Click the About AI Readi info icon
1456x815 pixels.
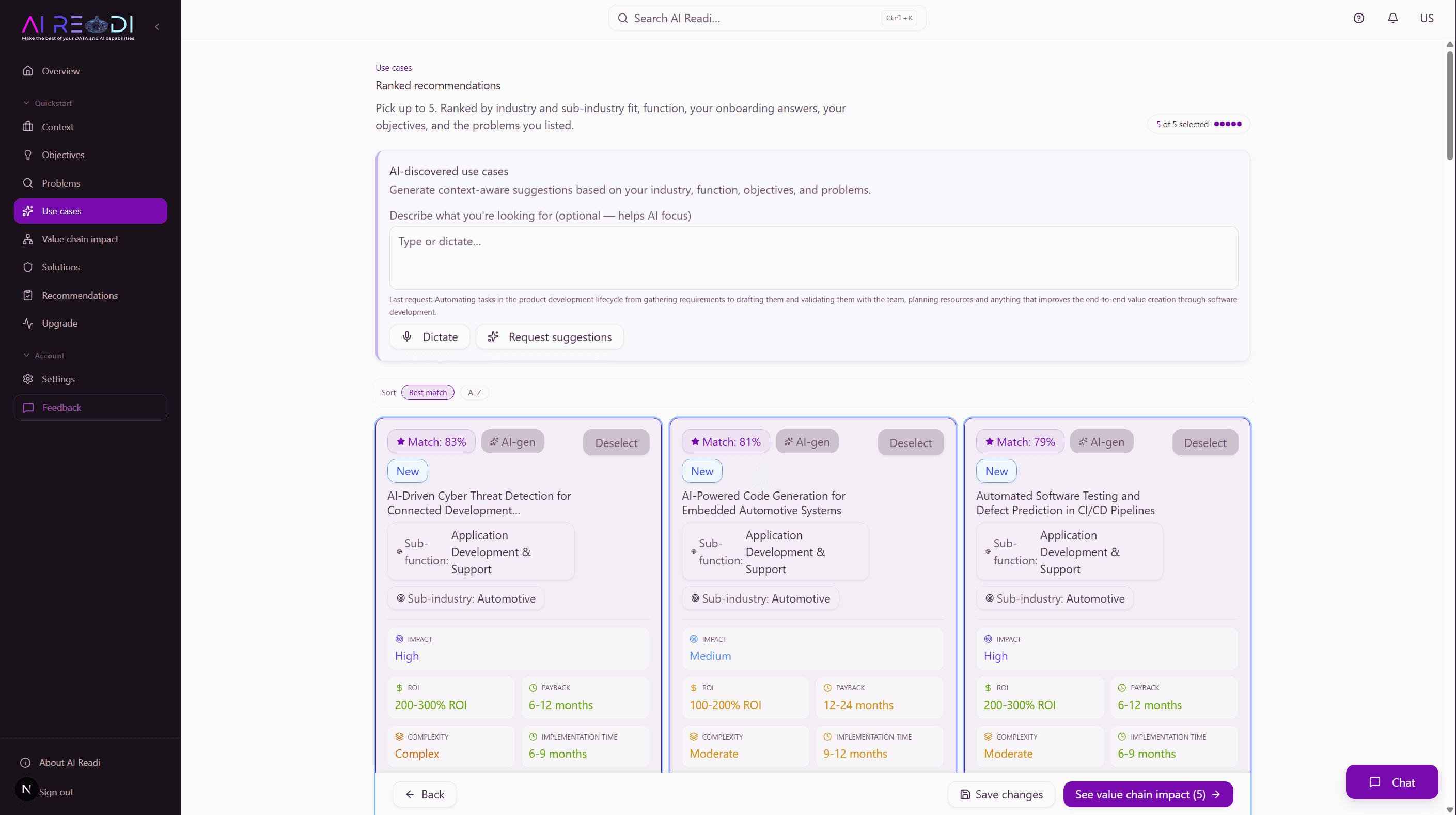[25, 763]
